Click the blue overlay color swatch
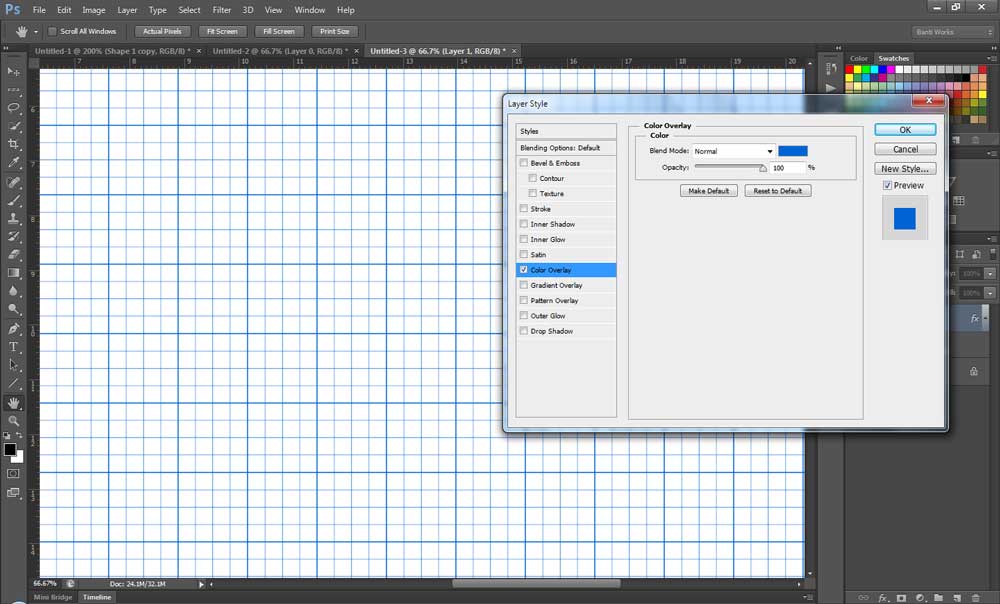1000x604 pixels. tap(793, 151)
